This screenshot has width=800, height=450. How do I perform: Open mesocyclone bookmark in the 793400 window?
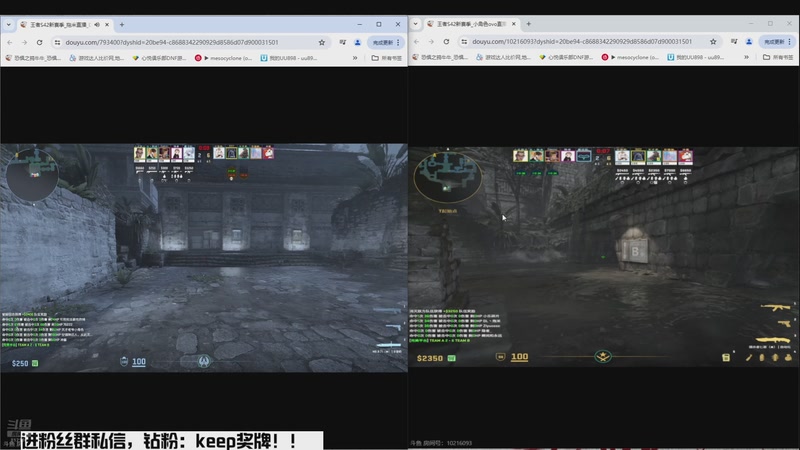(x=223, y=58)
